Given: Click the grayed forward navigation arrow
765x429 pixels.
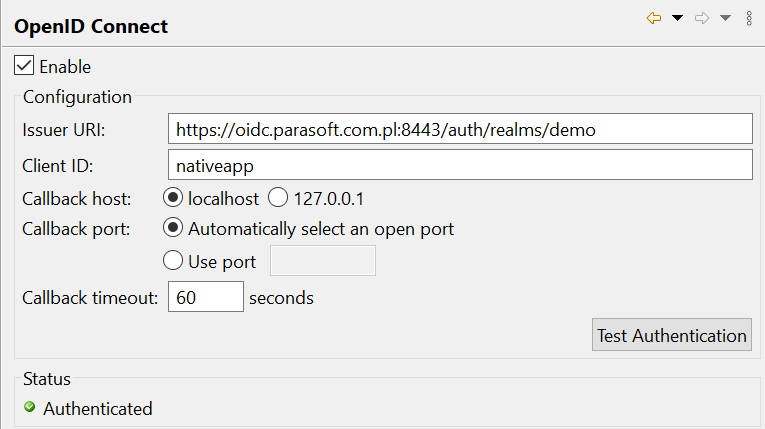Looking at the screenshot, I should point(702,19).
